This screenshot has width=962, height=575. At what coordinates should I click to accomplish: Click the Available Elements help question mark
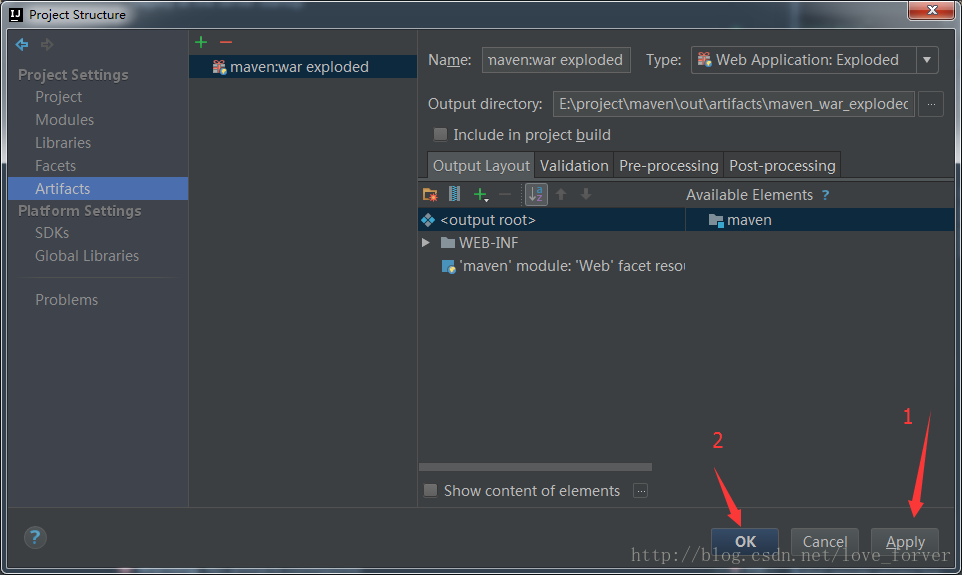pos(826,195)
